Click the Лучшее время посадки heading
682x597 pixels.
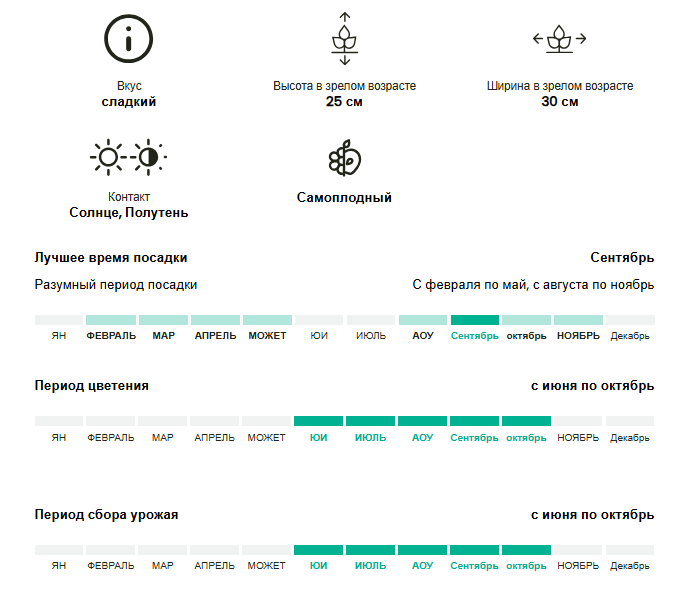coord(111,257)
